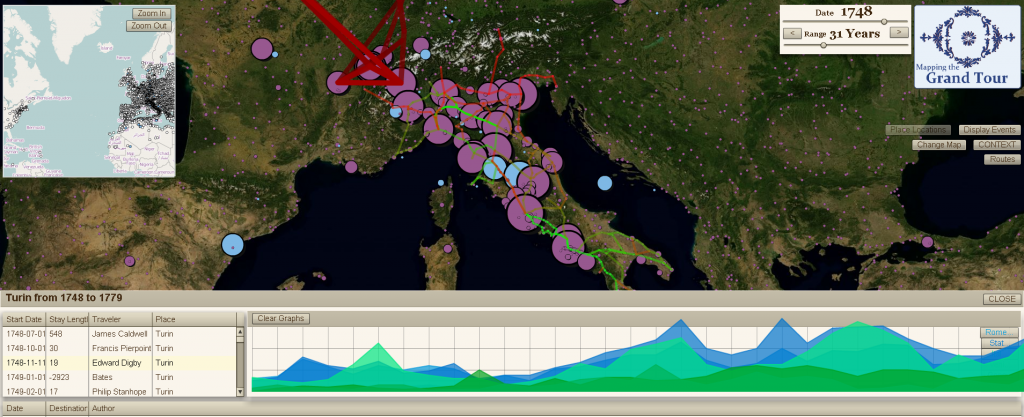
Task: Open the CONTEXT panel
Action: click(997, 145)
